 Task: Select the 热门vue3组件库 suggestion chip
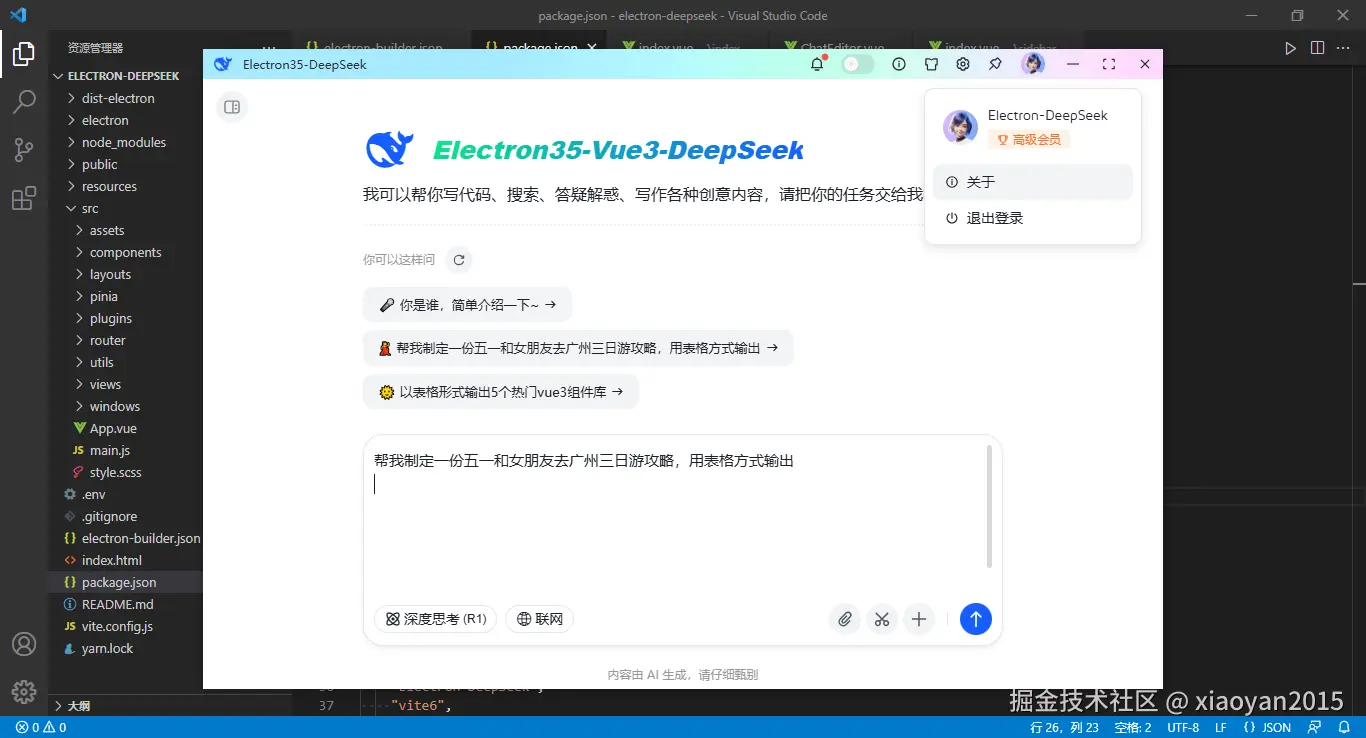pos(501,392)
